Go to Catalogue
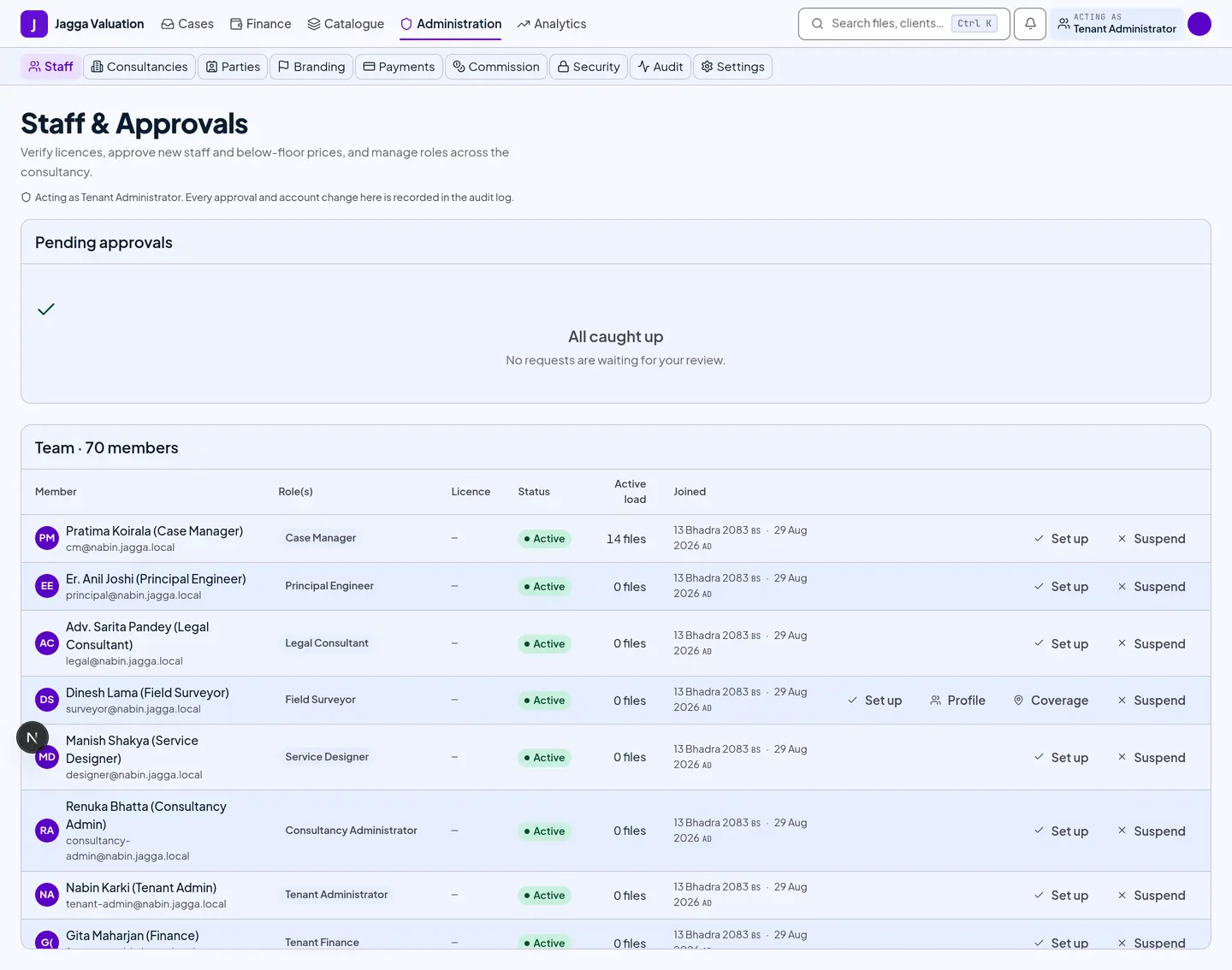1232x970 pixels. pos(346,24)
